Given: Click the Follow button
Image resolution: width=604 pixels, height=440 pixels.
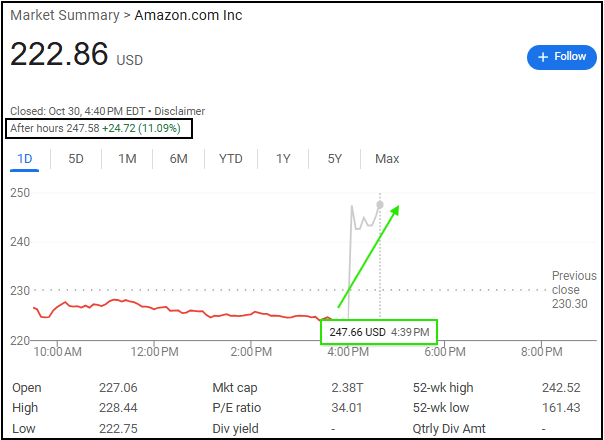Looking at the screenshot, I should (561, 57).
